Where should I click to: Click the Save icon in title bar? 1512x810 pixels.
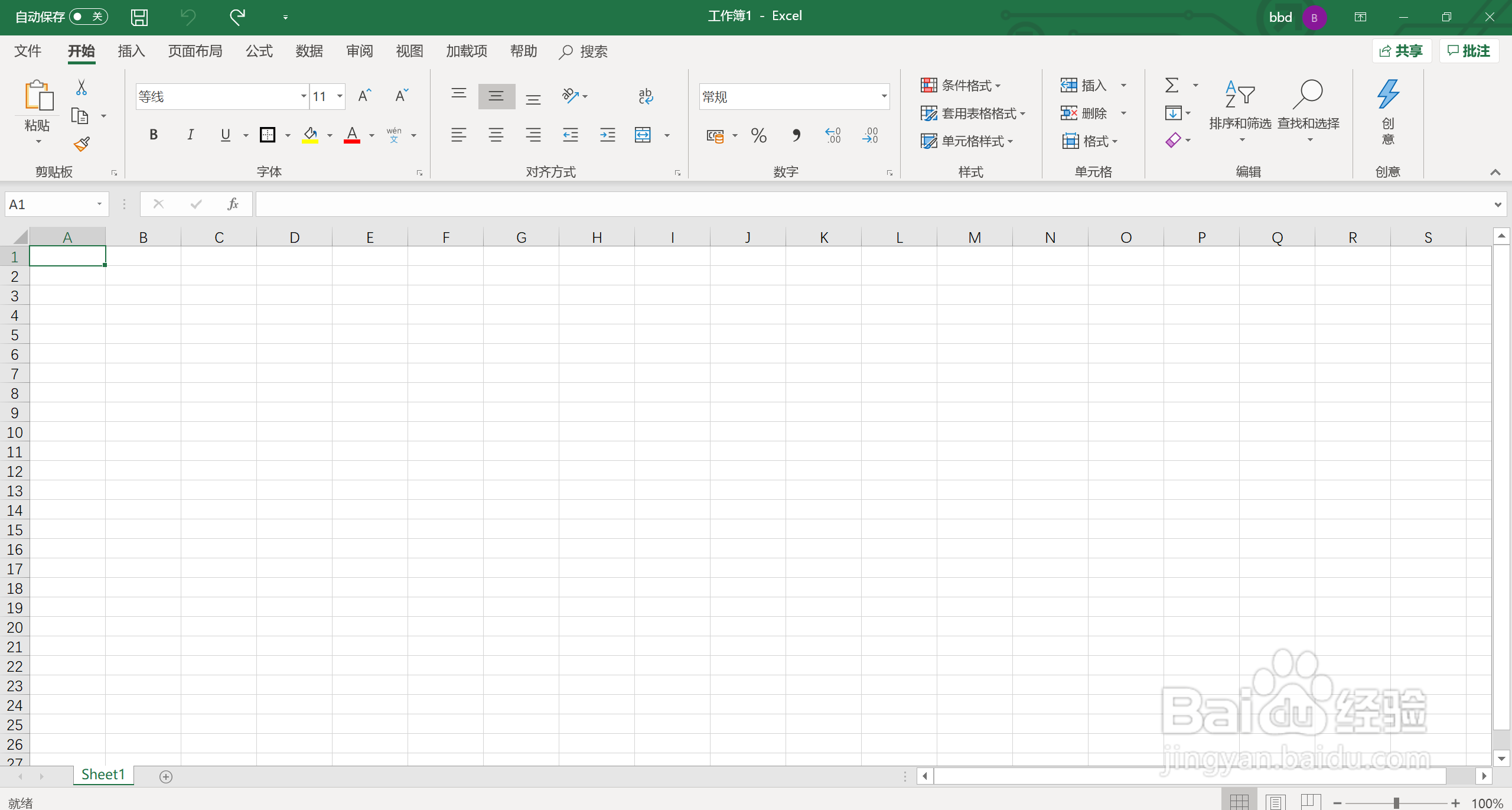click(x=139, y=17)
